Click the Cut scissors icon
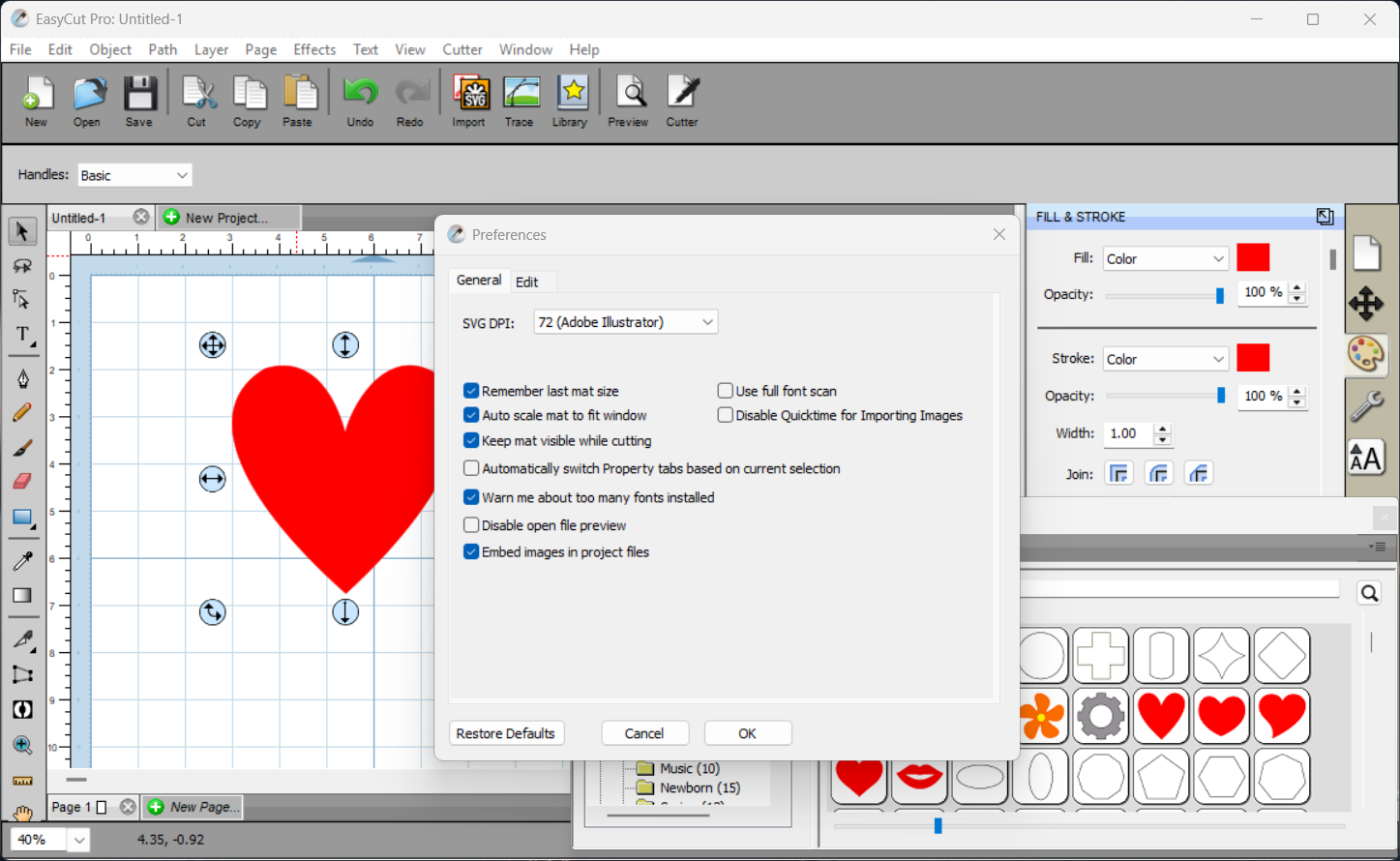The image size is (1400, 861). [x=198, y=102]
